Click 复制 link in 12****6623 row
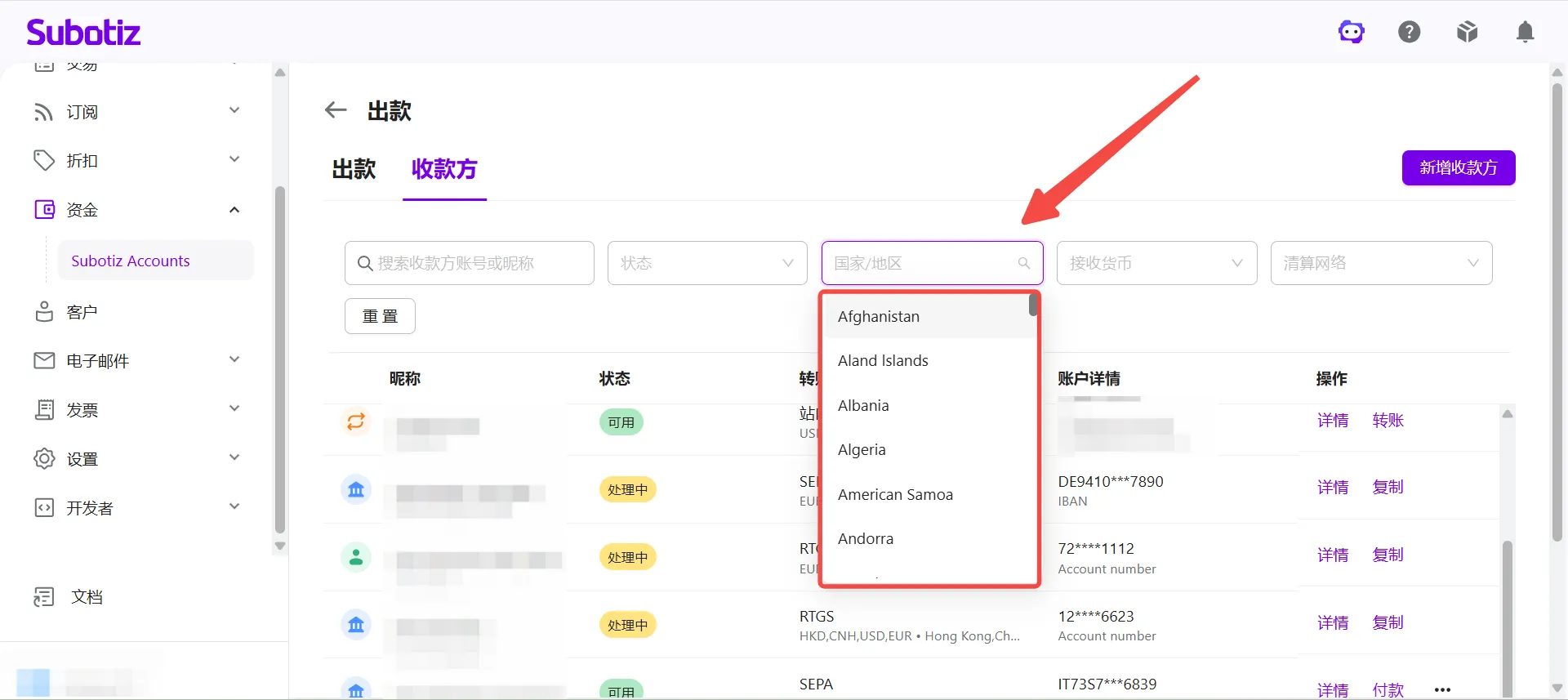Viewport: 1568px width, 700px height. pos(1388,623)
